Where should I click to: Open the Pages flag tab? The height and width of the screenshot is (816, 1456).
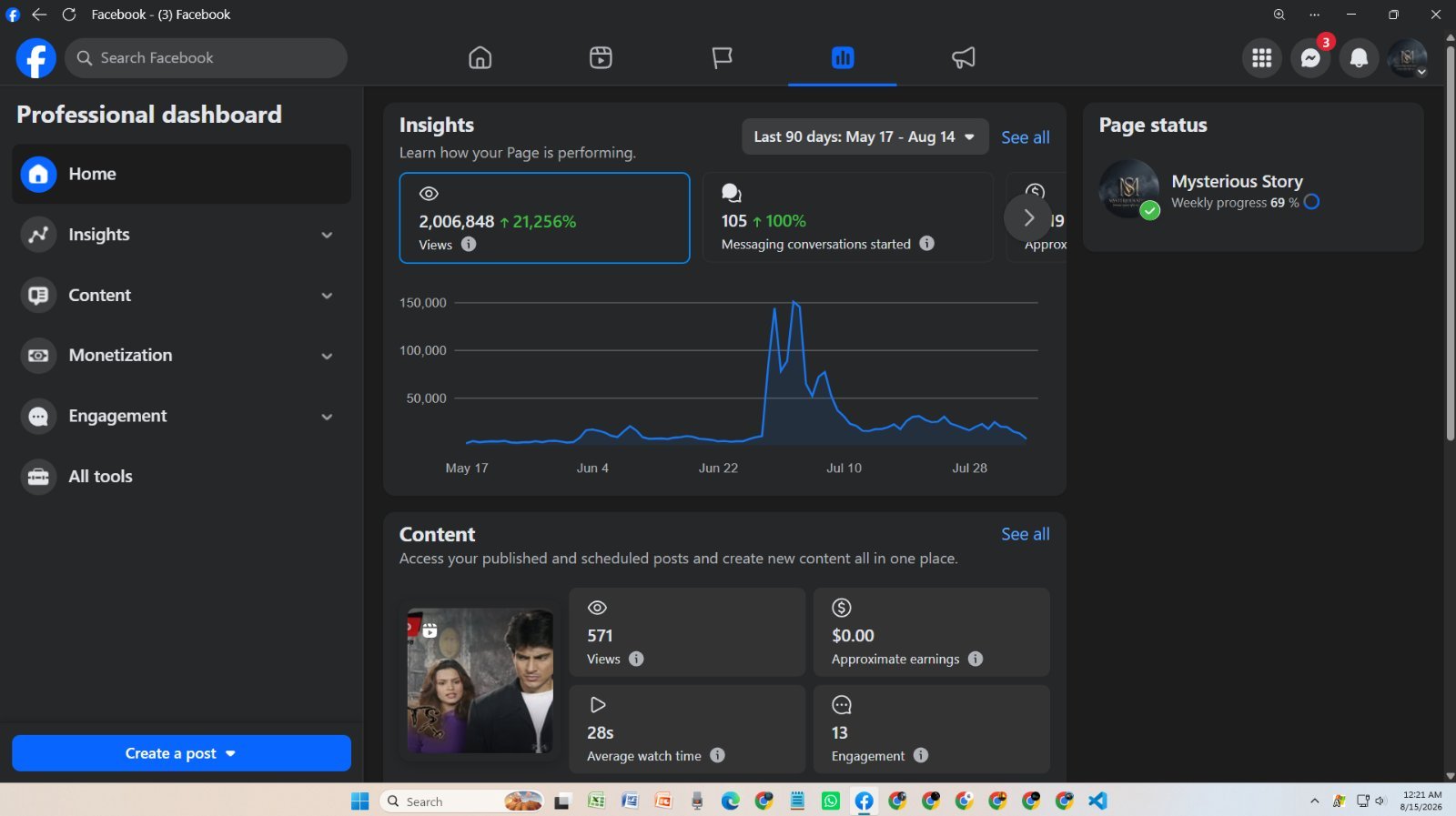[722, 58]
